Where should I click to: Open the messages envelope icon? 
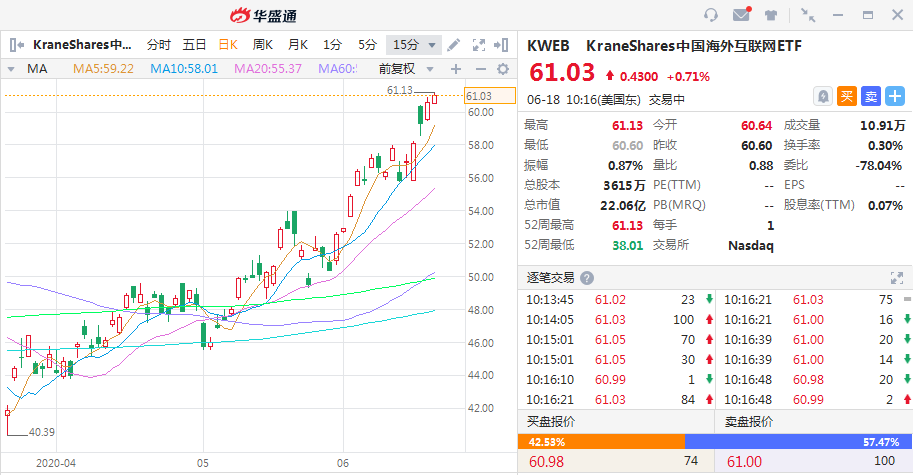pos(742,14)
